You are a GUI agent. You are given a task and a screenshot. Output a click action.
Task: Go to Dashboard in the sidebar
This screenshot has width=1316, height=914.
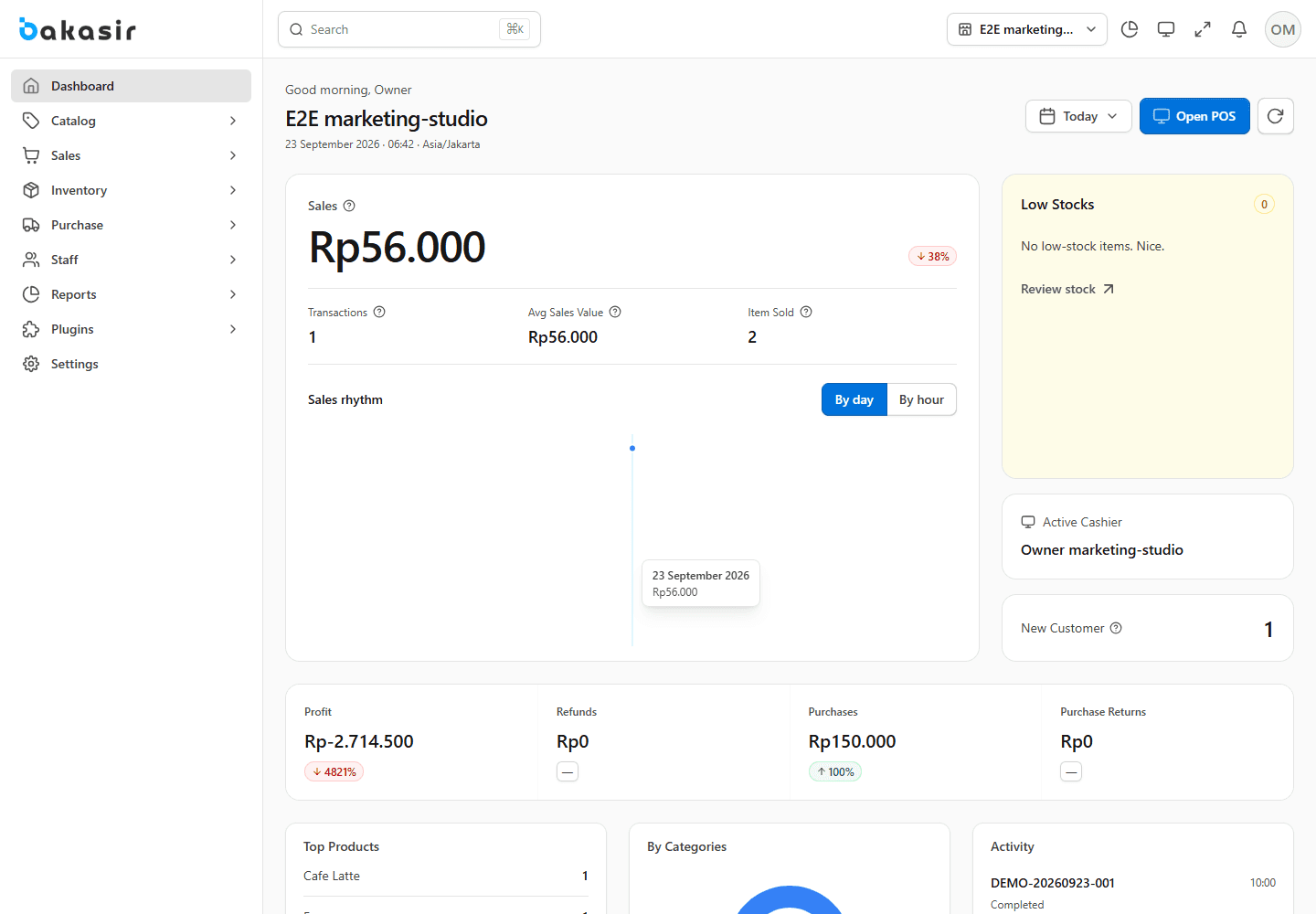click(131, 86)
